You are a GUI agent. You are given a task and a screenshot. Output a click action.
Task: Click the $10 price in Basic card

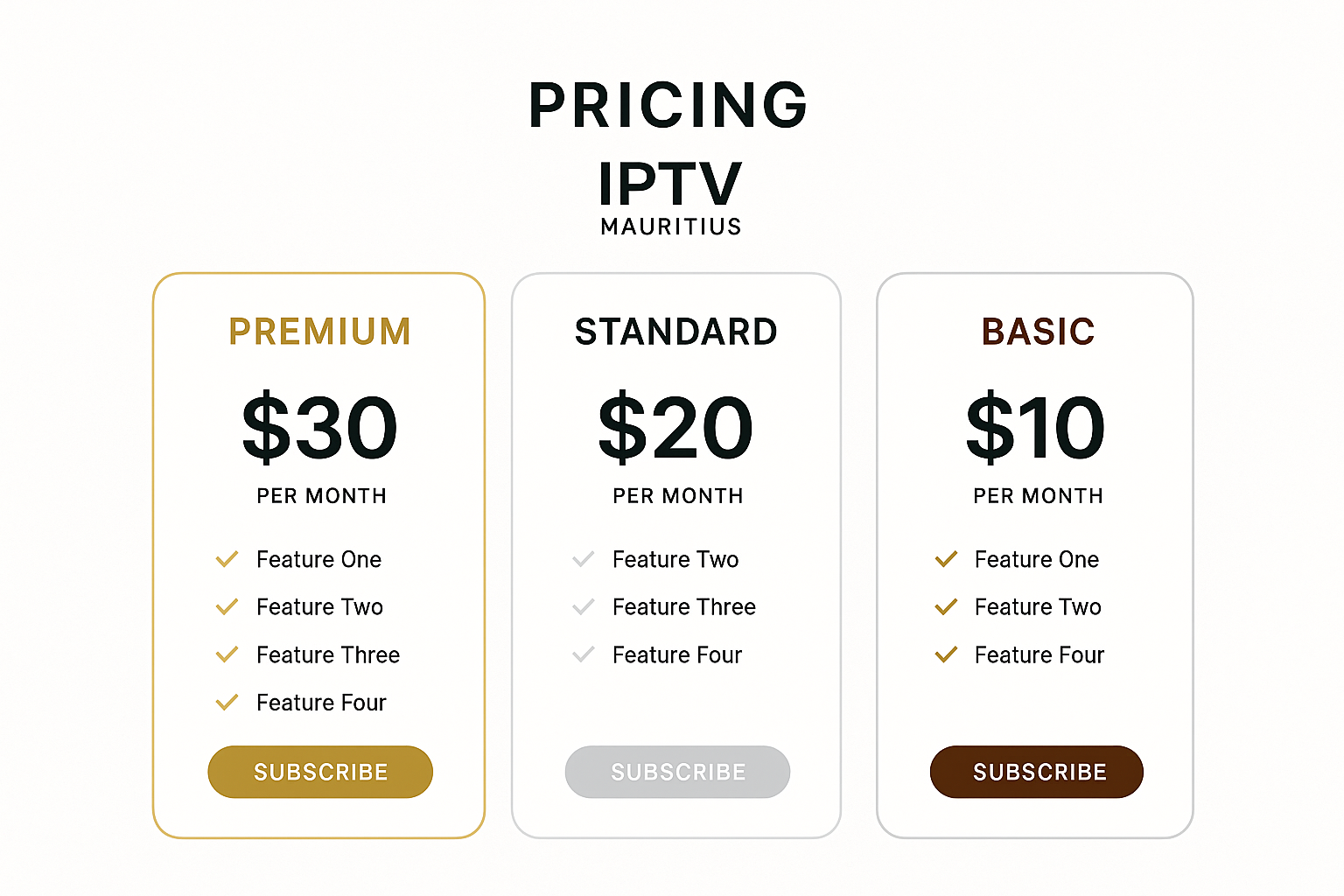point(1035,428)
